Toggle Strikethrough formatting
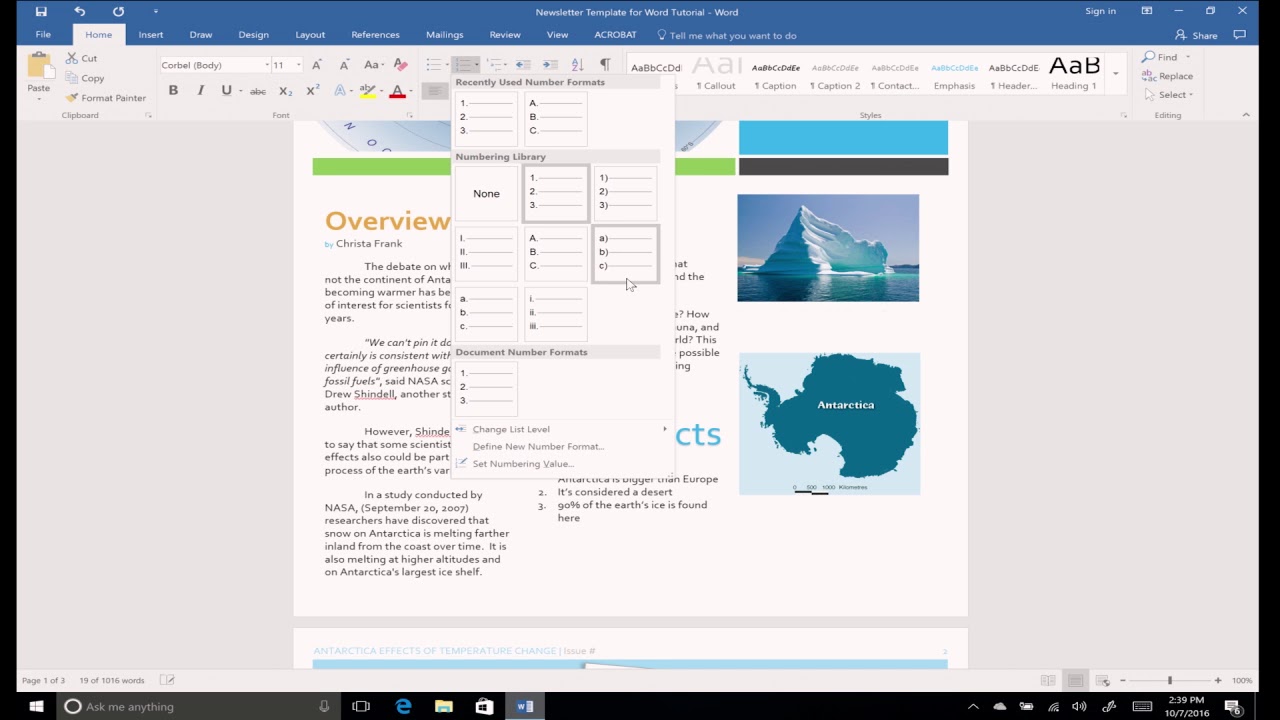Image resolution: width=1280 pixels, height=720 pixels. click(x=258, y=91)
